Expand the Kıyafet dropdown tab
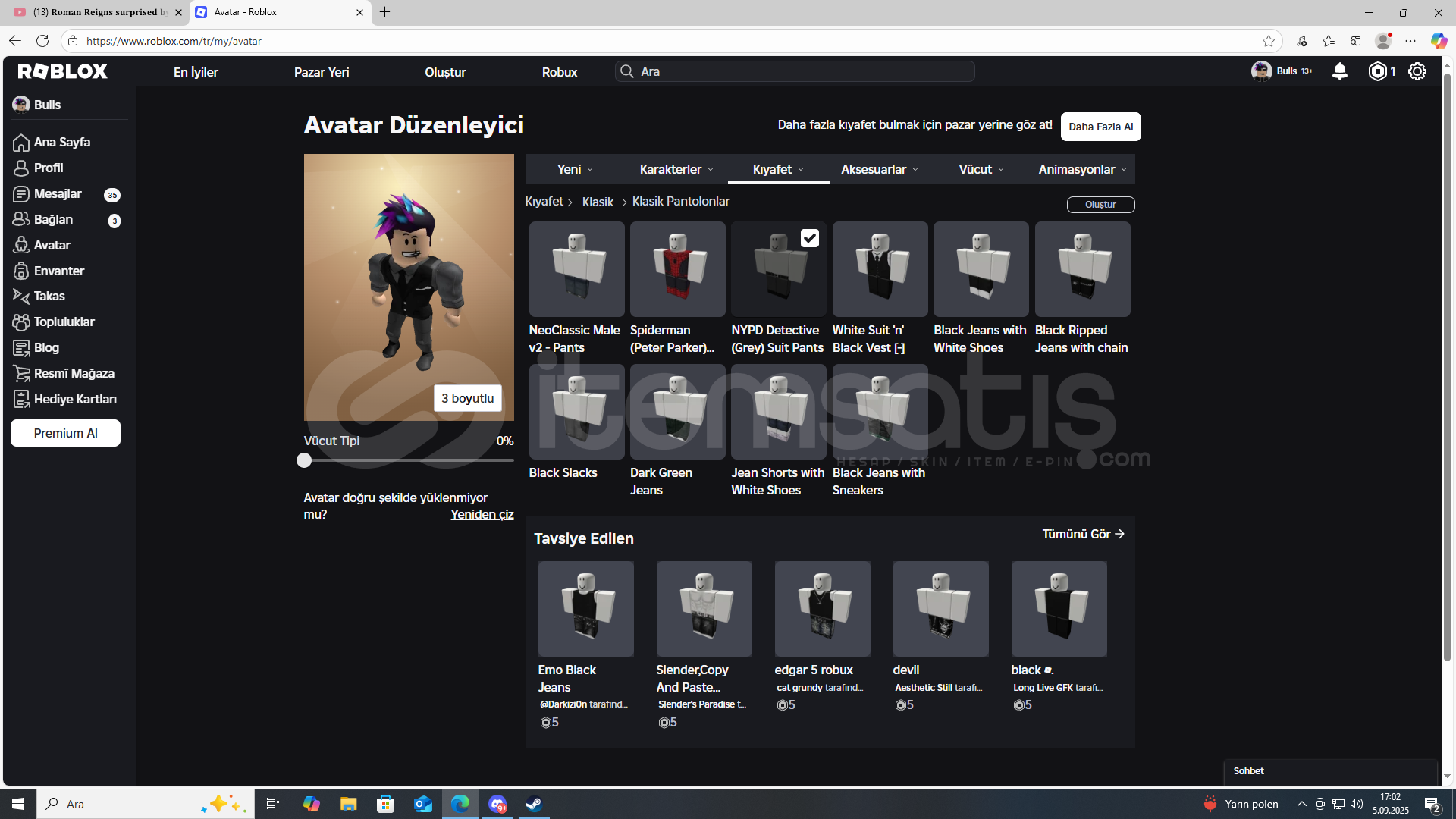The width and height of the screenshot is (1456, 819). pyautogui.click(x=778, y=169)
